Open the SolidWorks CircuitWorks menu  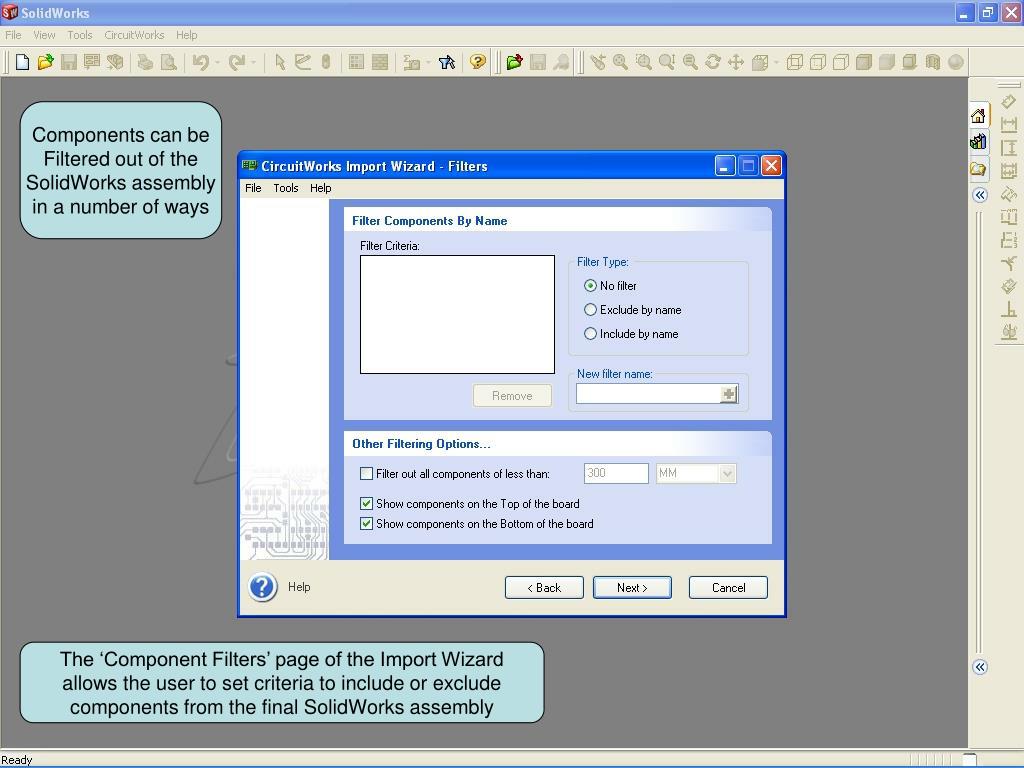(x=134, y=35)
